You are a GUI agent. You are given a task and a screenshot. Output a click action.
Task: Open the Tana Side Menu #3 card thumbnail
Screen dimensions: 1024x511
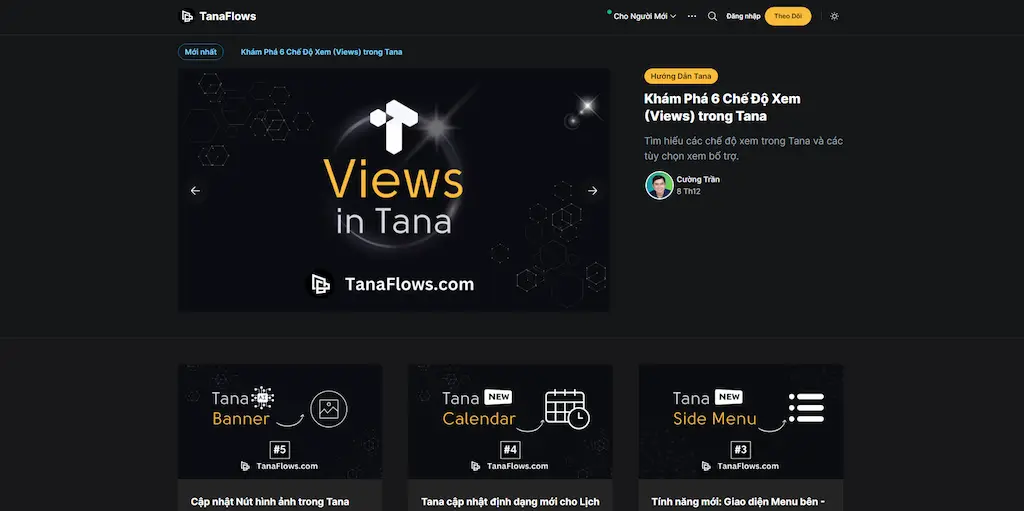tap(741, 421)
